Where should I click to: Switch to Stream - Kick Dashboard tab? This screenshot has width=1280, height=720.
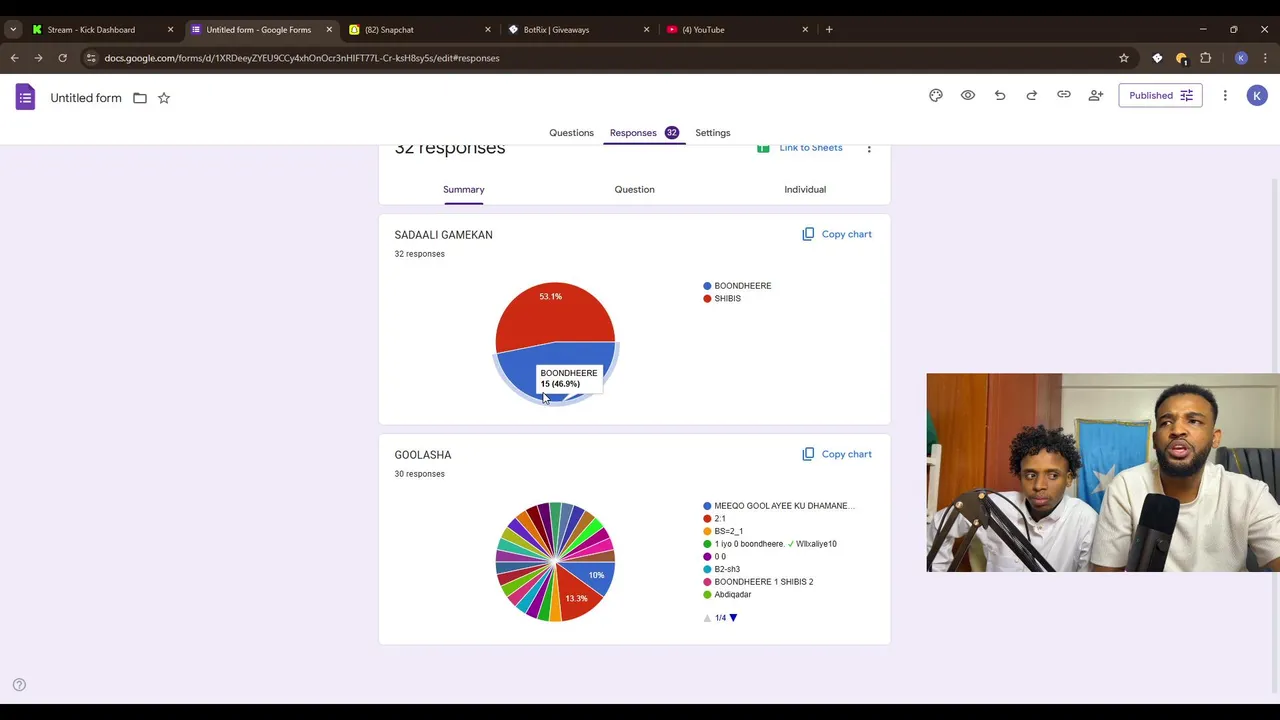pyautogui.click(x=91, y=30)
